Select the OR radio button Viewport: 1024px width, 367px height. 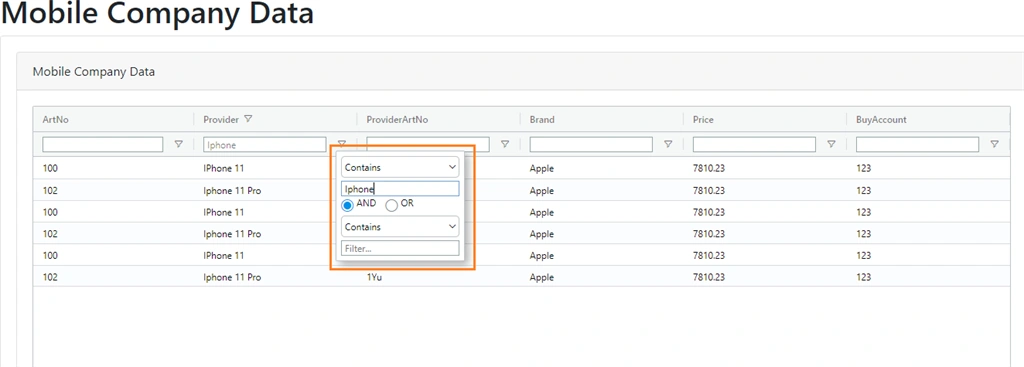(392, 205)
